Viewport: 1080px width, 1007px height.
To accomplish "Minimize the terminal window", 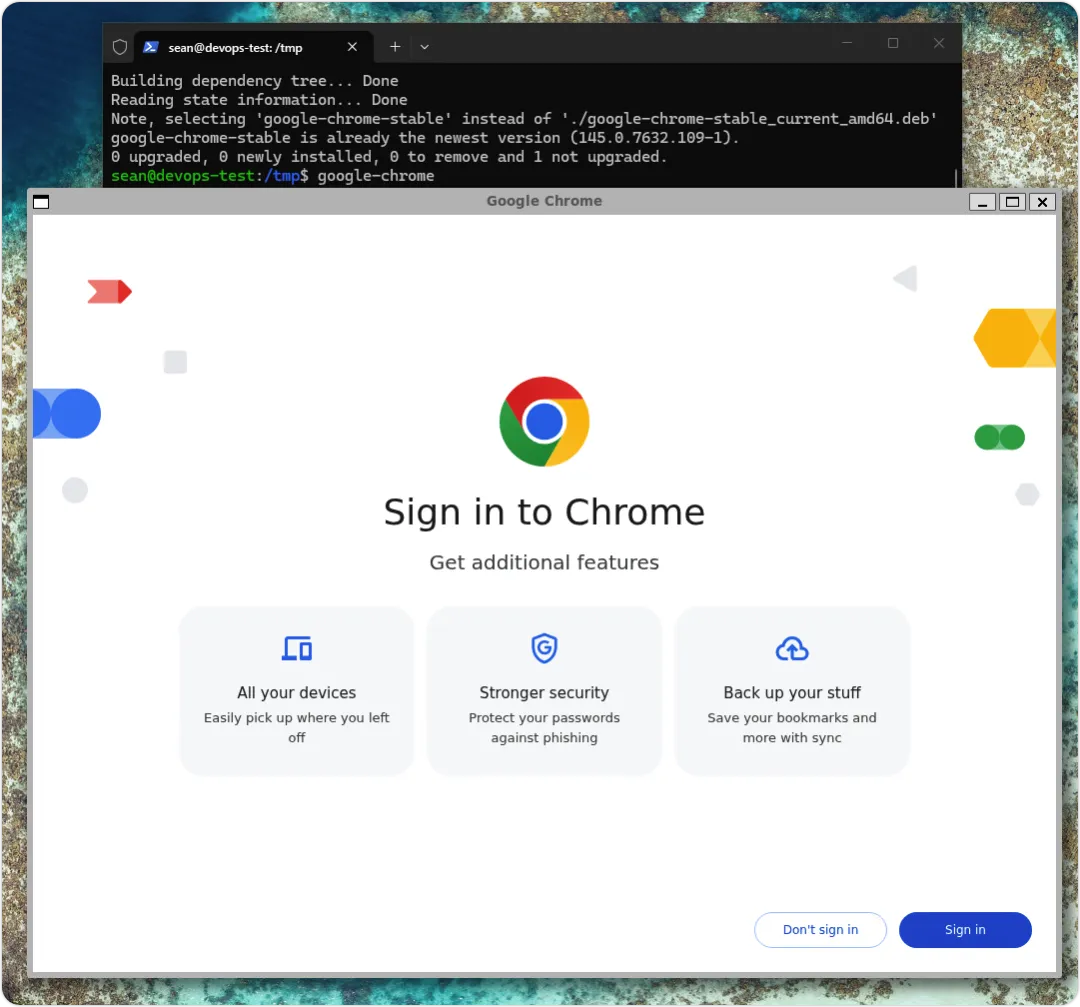I will pos(847,43).
